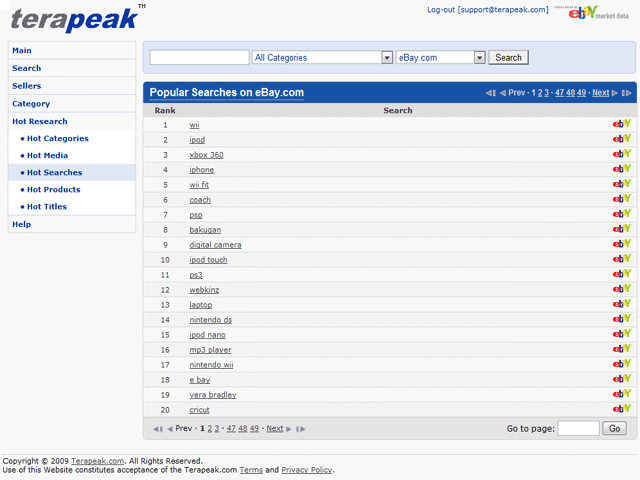Click the eBay icon in the ps3 row
The width and height of the screenshot is (640, 480).
(622, 274)
